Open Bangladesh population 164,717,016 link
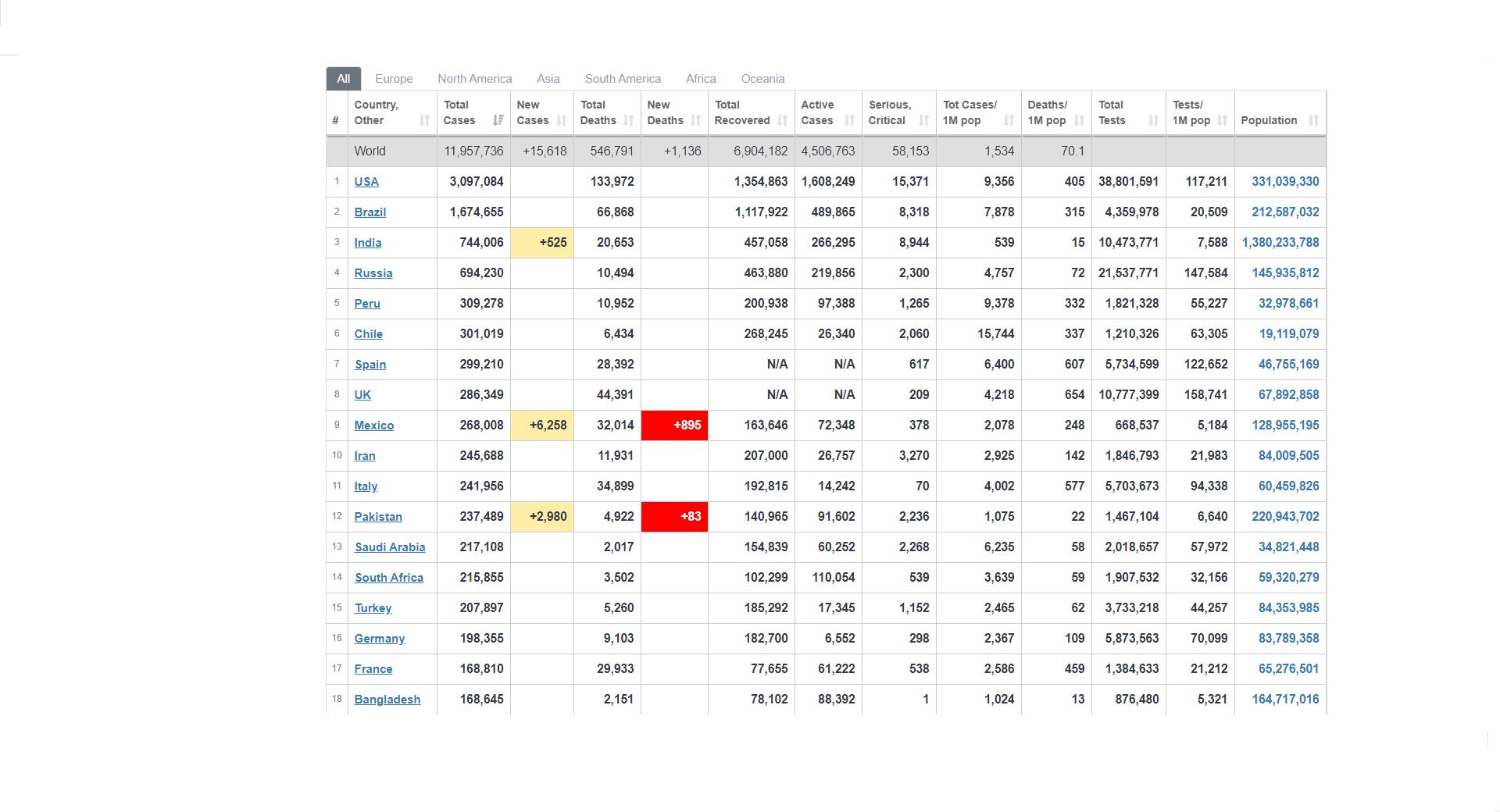Screen dimensions: 1500x812 point(1285,700)
